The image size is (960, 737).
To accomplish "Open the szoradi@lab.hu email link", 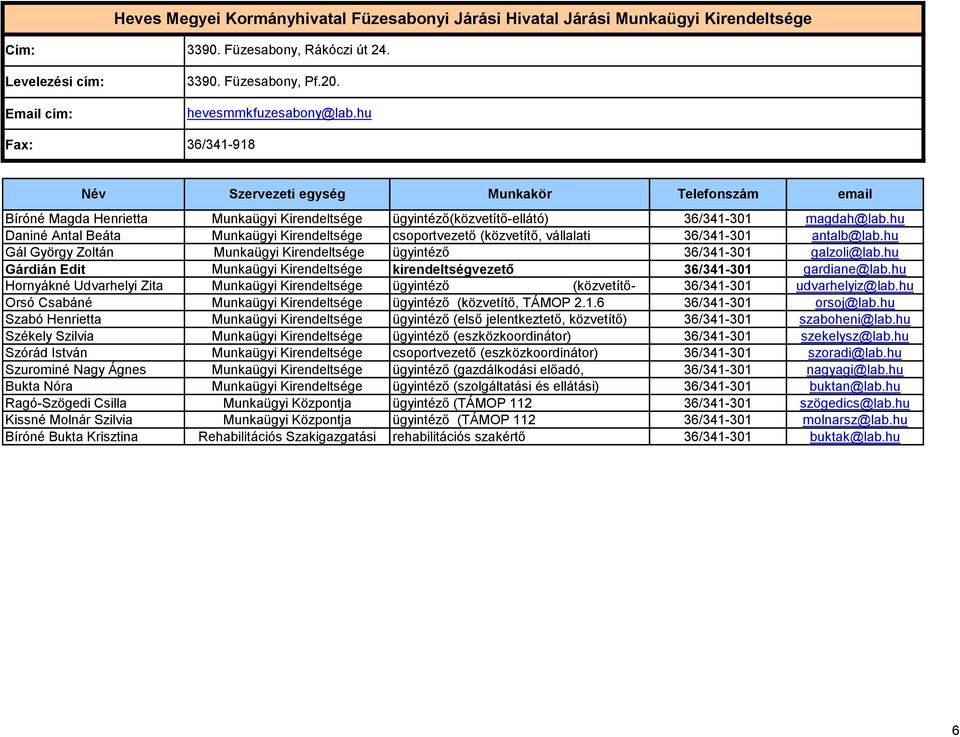I will coord(855,353).
